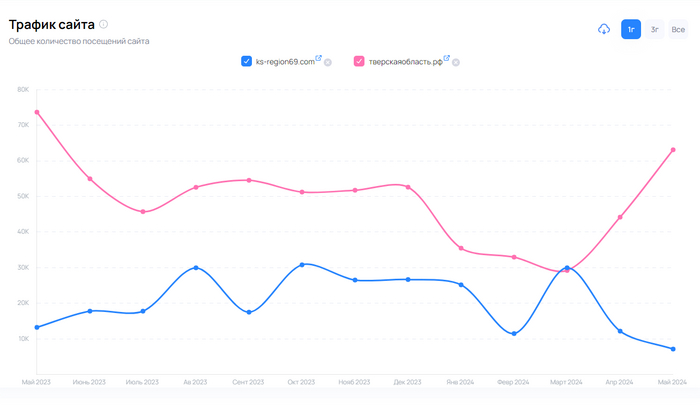Show the Все time range

click(x=678, y=30)
